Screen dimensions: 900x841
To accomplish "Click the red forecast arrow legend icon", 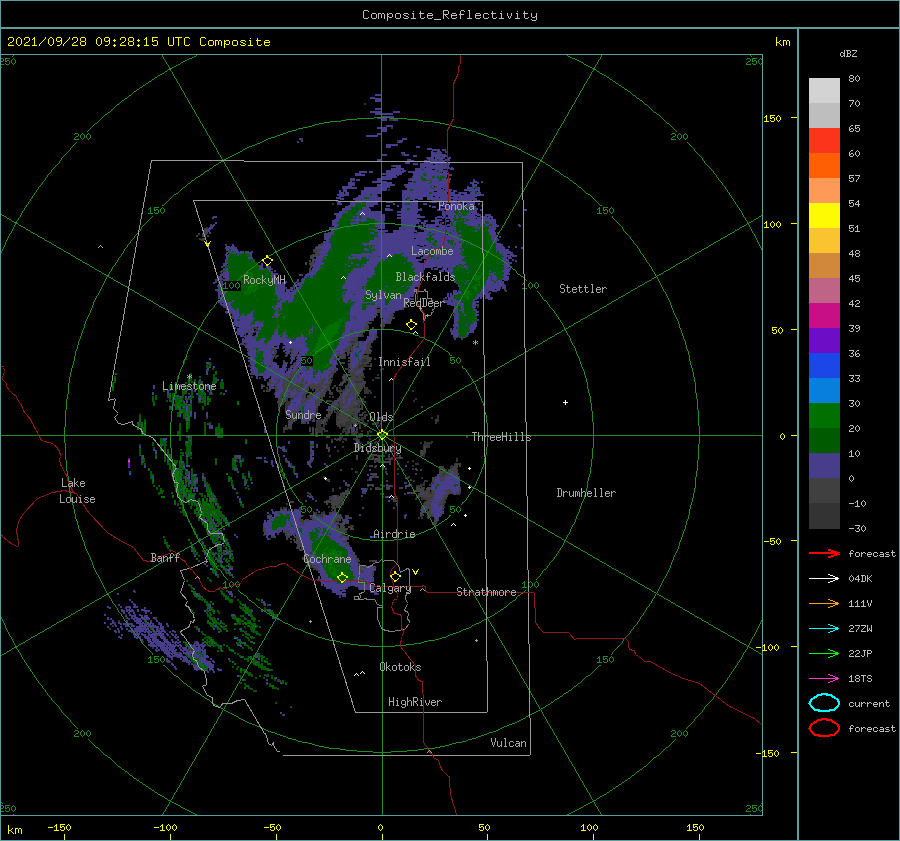I will coord(824,553).
